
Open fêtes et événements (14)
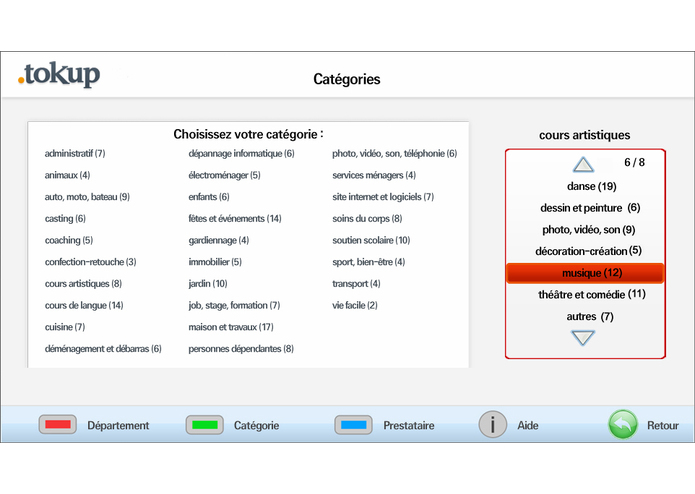point(235,218)
